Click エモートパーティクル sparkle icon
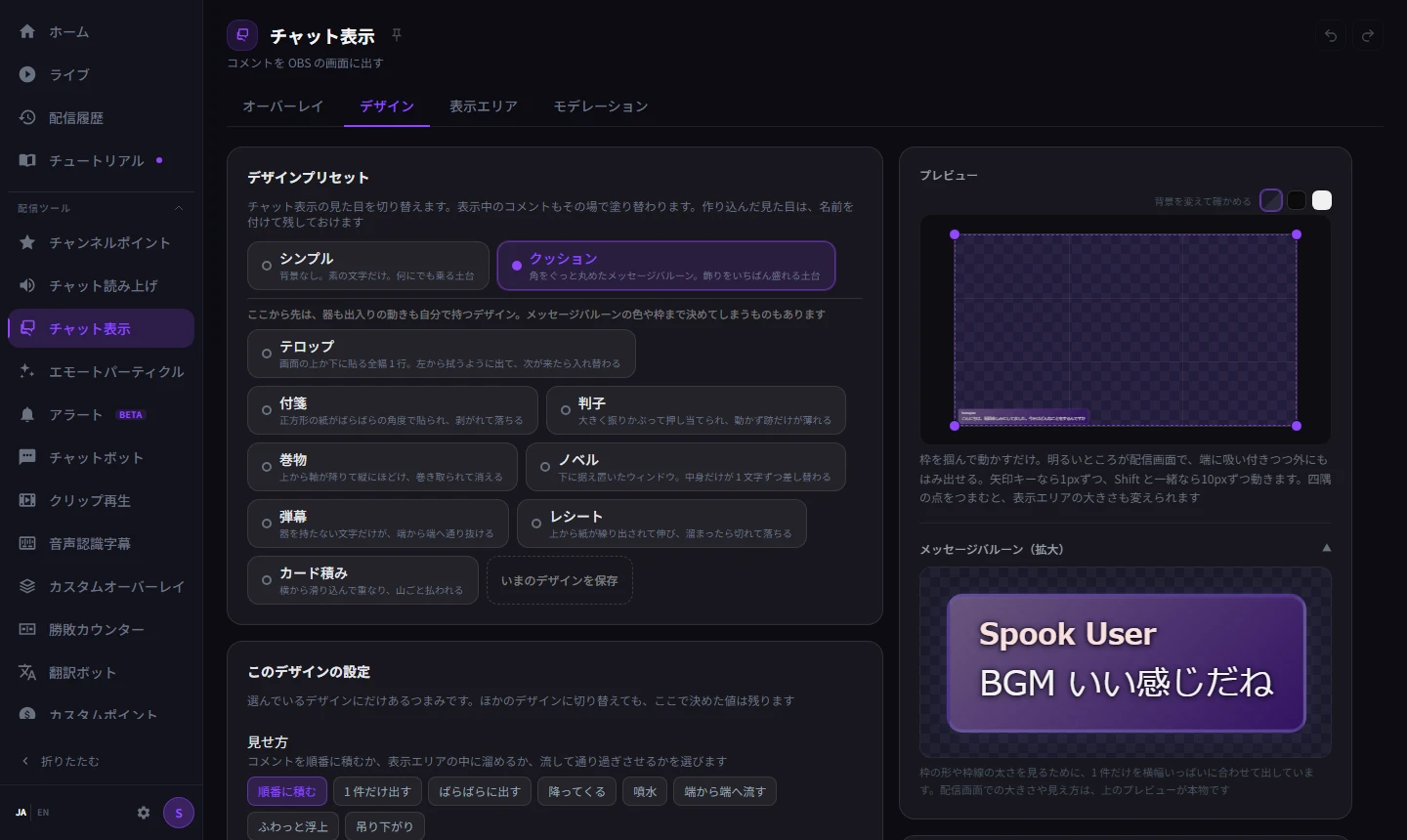Viewport: 1407px width, 840px height. click(x=27, y=371)
